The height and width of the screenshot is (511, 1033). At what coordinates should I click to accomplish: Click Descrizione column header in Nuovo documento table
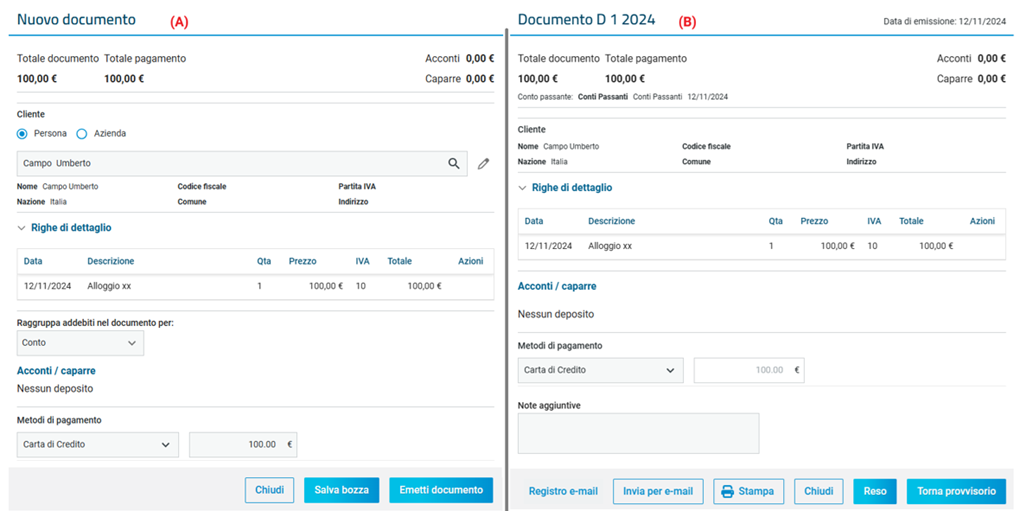[x=111, y=261]
